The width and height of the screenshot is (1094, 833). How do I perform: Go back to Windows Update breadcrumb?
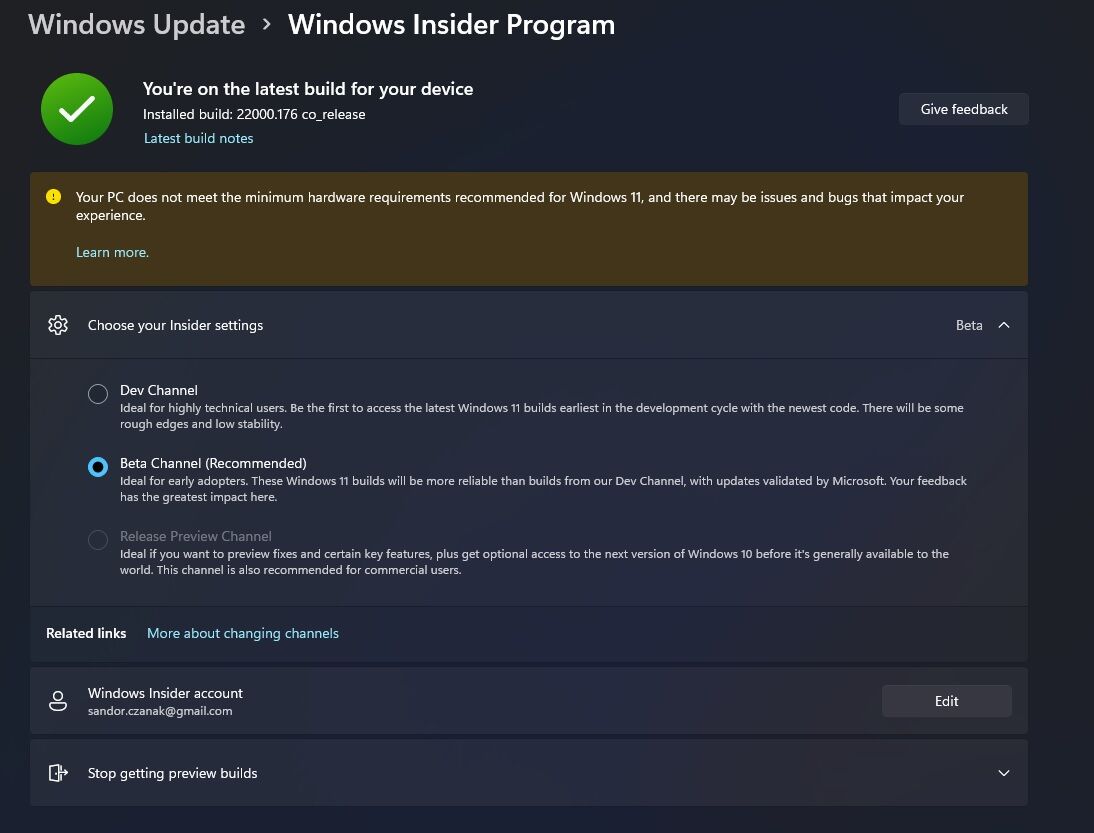coord(137,25)
